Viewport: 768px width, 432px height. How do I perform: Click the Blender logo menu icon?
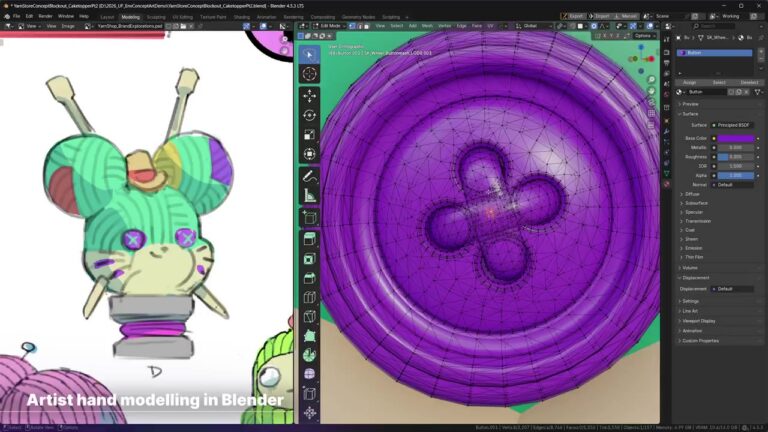7,16
